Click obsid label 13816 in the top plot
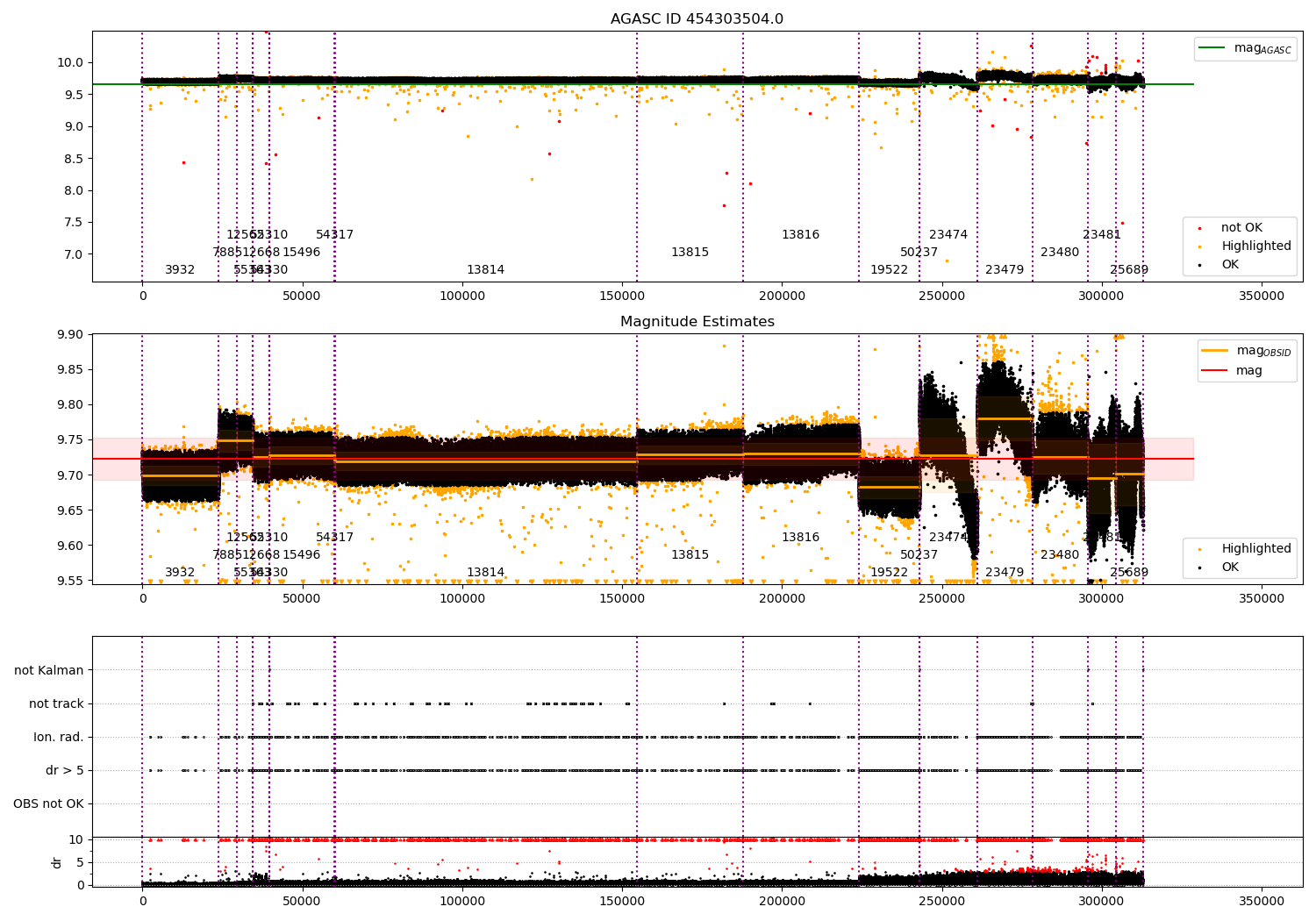 click(x=800, y=235)
